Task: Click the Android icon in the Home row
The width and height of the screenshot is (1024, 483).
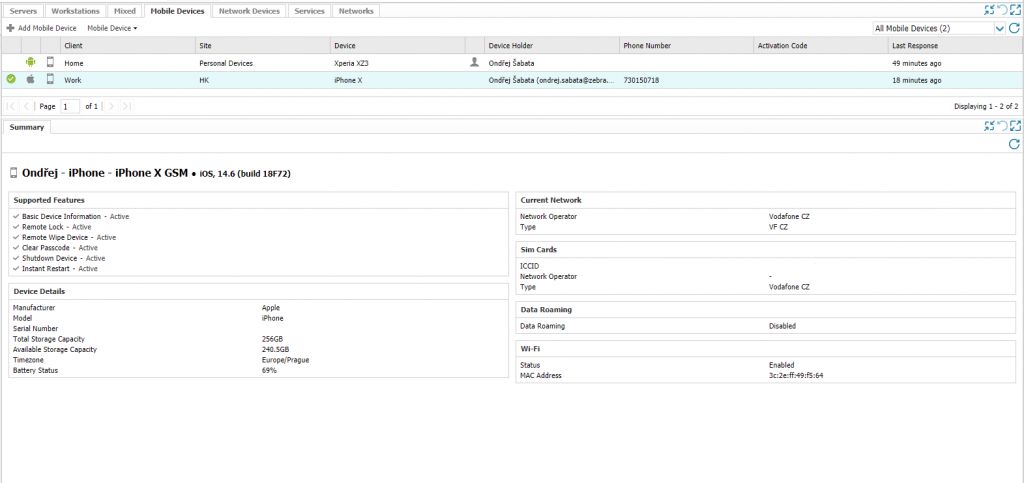Action: tap(31, 62)
